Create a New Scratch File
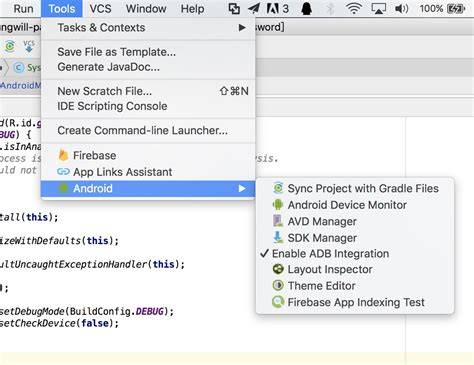The image size is (474, 365). pyautogui.click(x=148, y=91)
